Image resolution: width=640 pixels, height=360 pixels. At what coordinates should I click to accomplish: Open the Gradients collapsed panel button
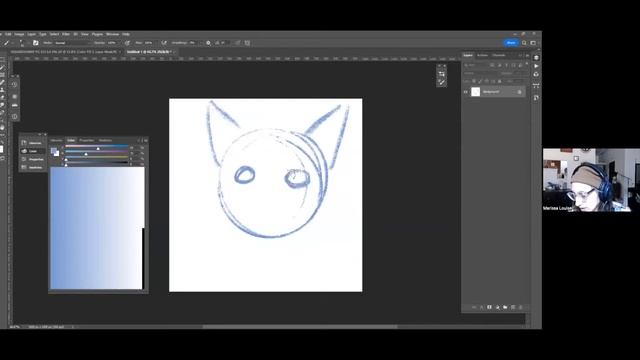(32, 167)
